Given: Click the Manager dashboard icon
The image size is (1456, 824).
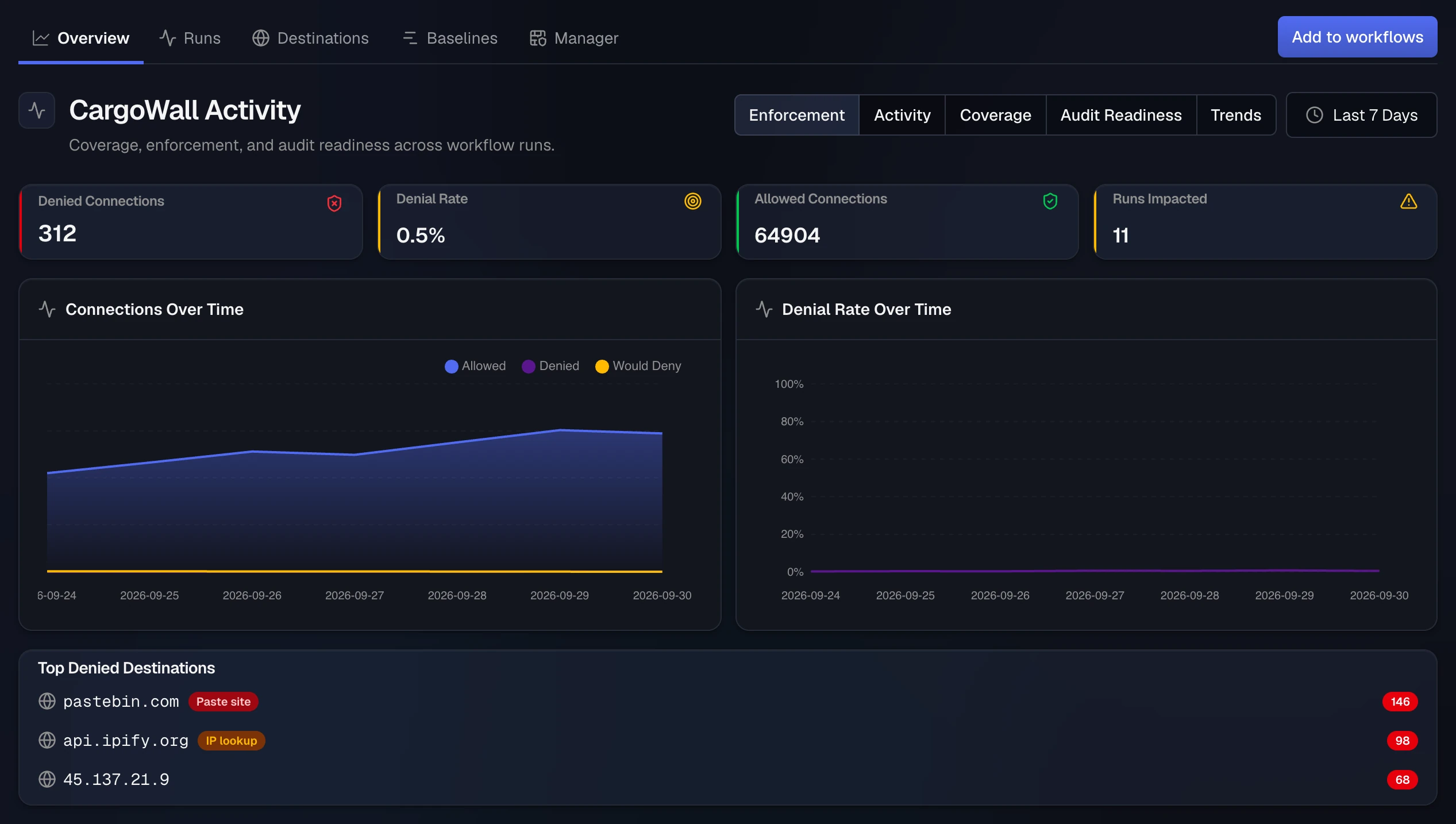Looking at the screenshot, I should click(538, 38).
